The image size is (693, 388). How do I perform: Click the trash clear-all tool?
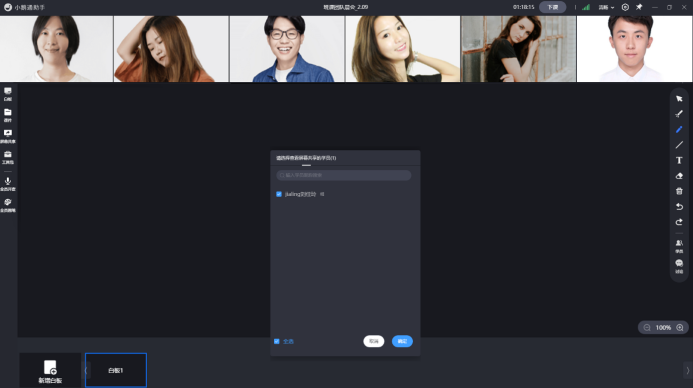[679, 191]
